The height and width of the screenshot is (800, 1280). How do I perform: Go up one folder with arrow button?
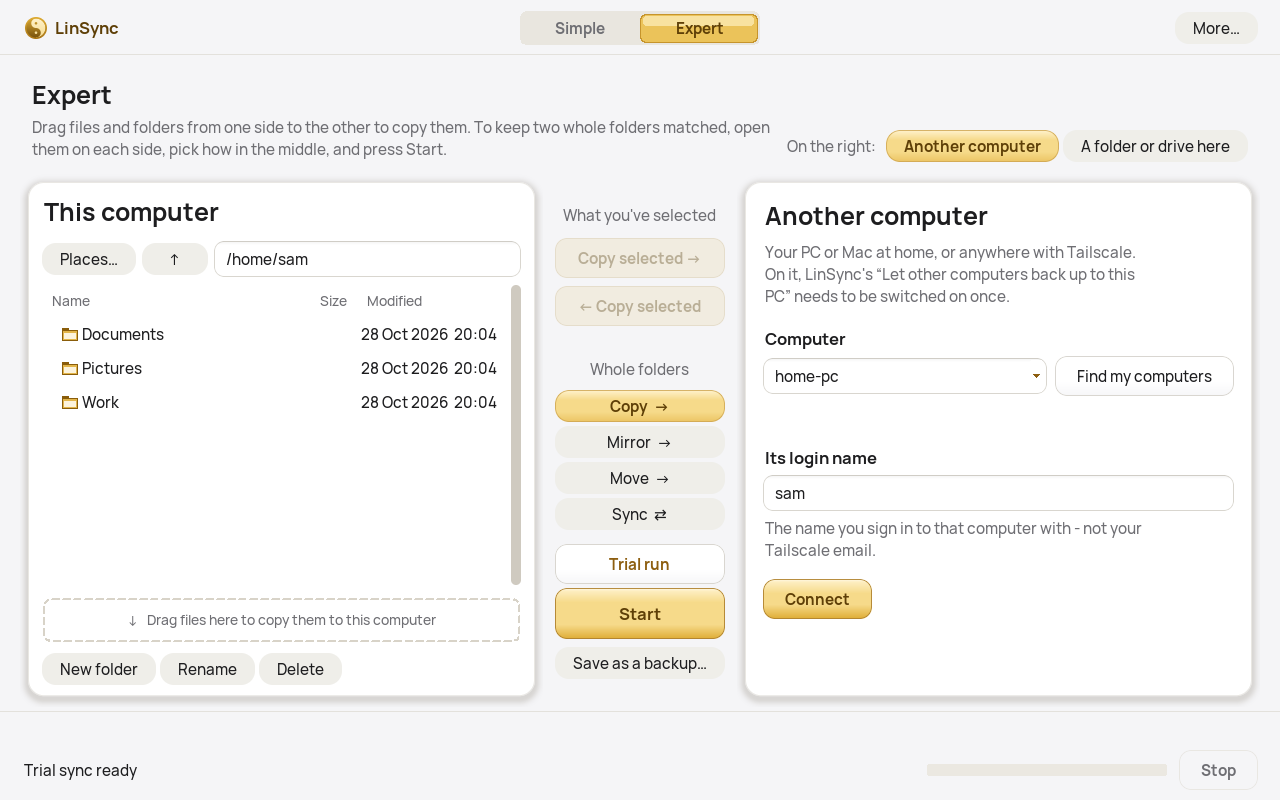click(174, 259)
